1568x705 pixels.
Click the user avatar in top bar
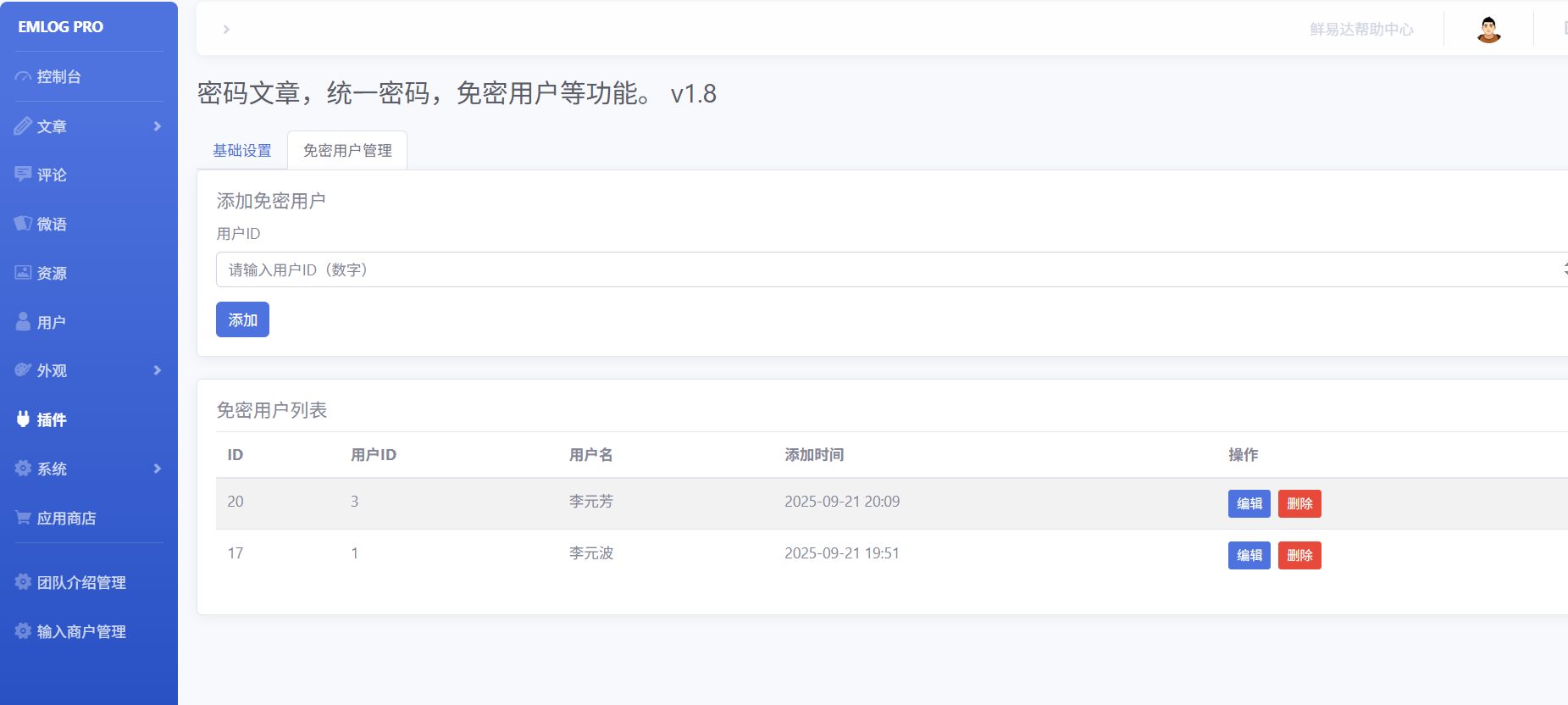coord(1488,30)
